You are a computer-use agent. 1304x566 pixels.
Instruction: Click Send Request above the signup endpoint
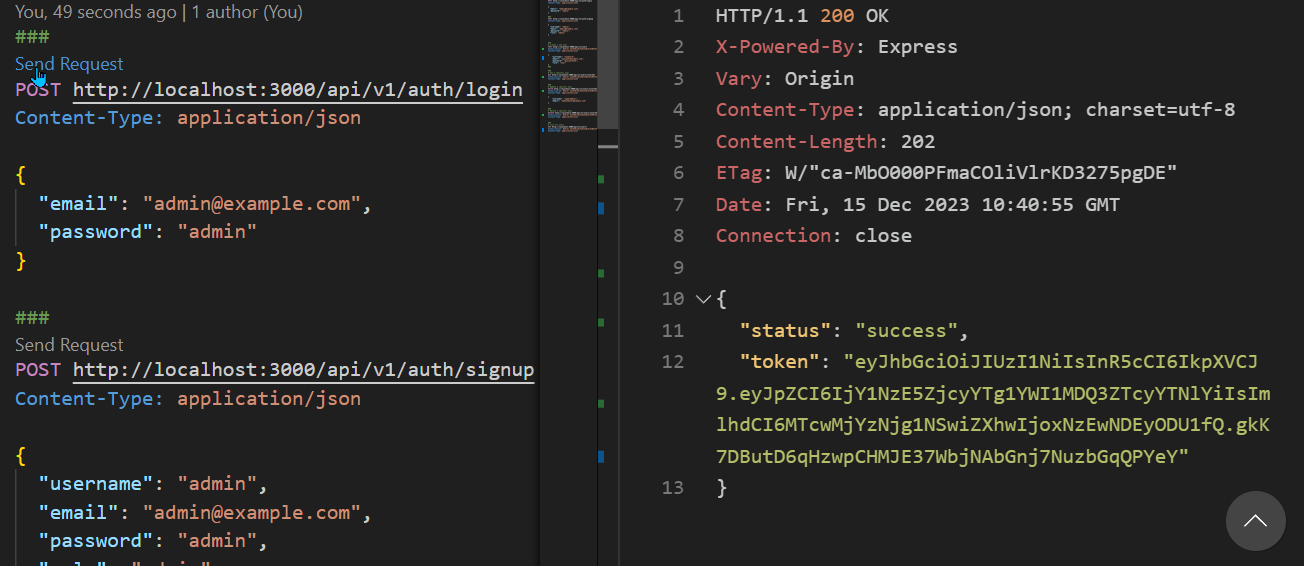[x=69, y=345]
